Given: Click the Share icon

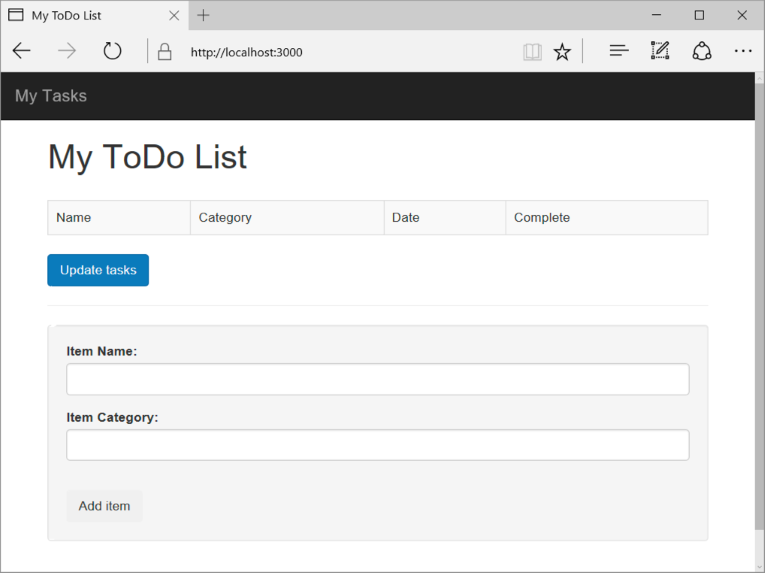Looking at the screenshot, I should point(702,51).
